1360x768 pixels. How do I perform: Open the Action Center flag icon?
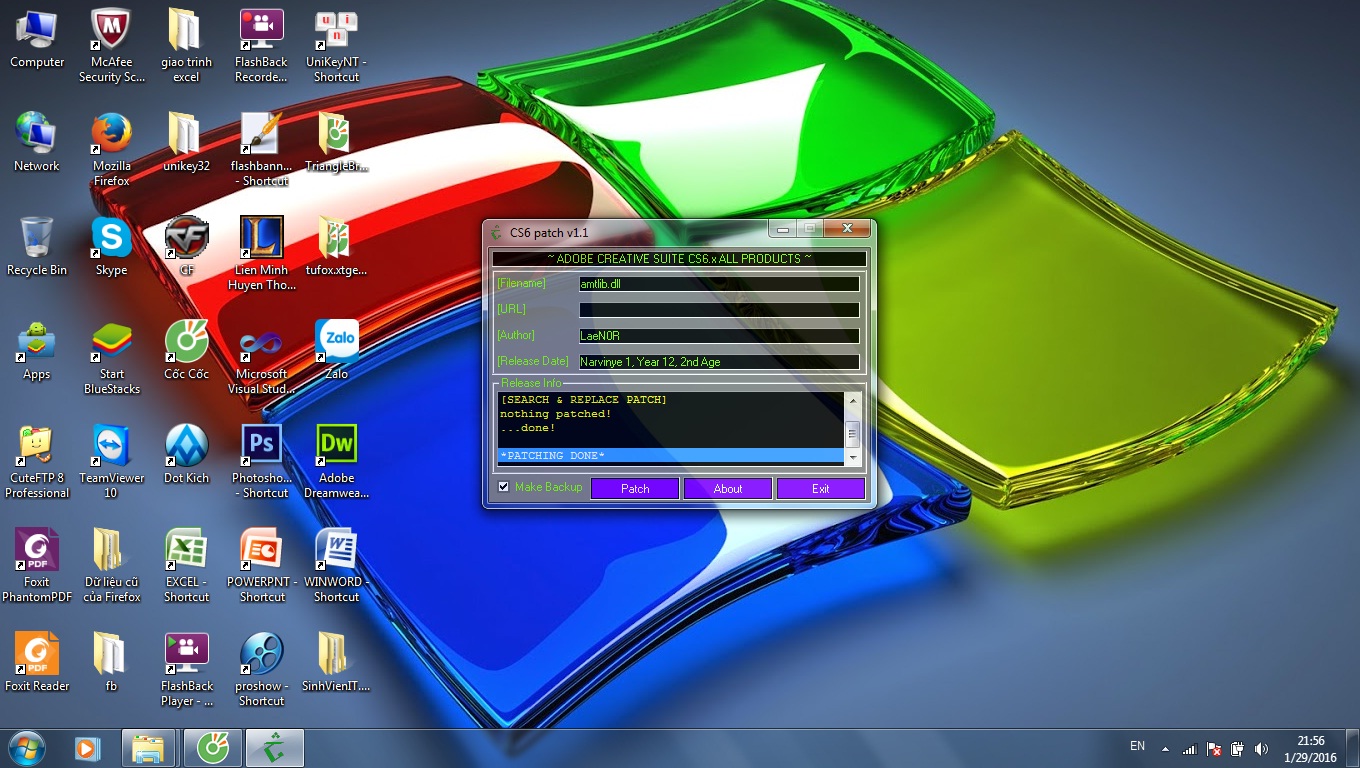(x=1214, y=749)
